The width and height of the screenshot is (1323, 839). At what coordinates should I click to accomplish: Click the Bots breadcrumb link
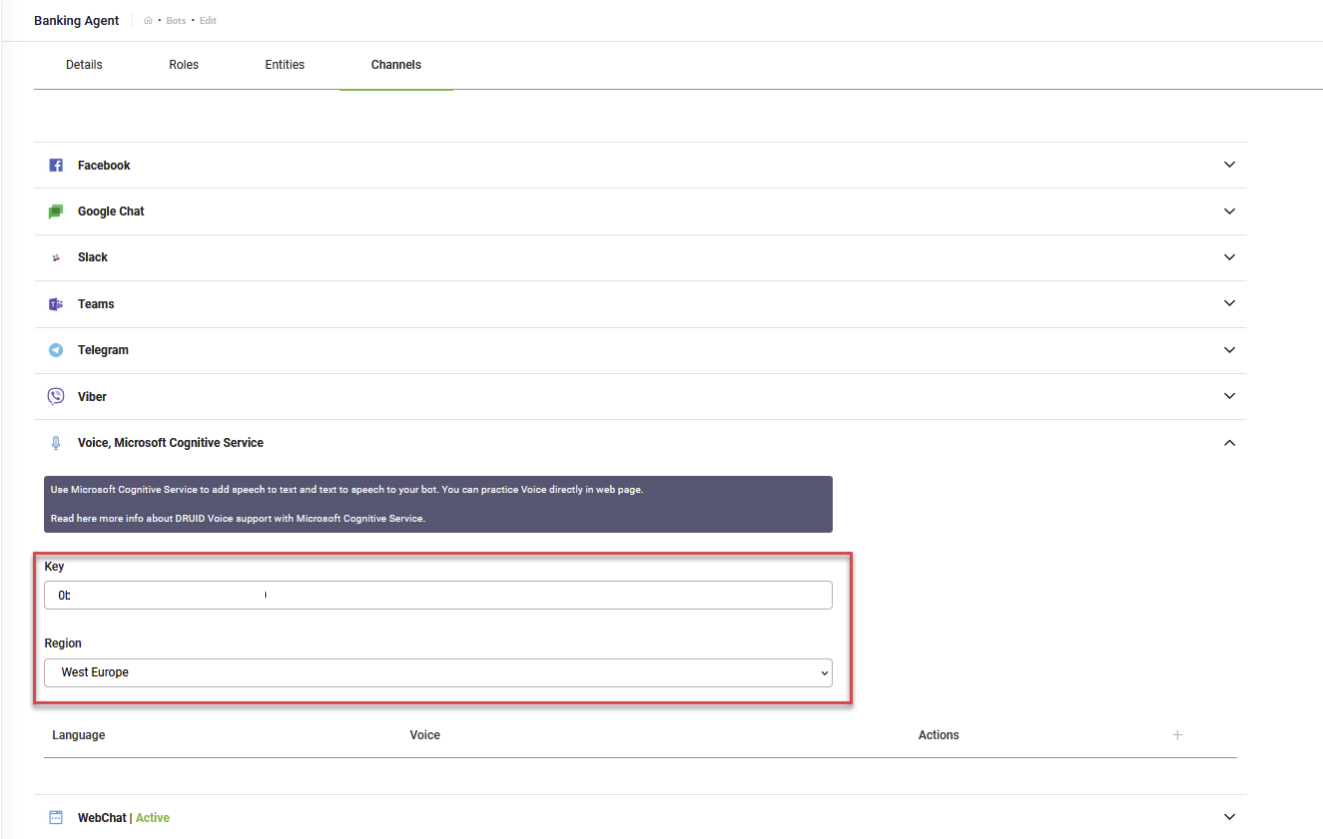click(176, 21)
